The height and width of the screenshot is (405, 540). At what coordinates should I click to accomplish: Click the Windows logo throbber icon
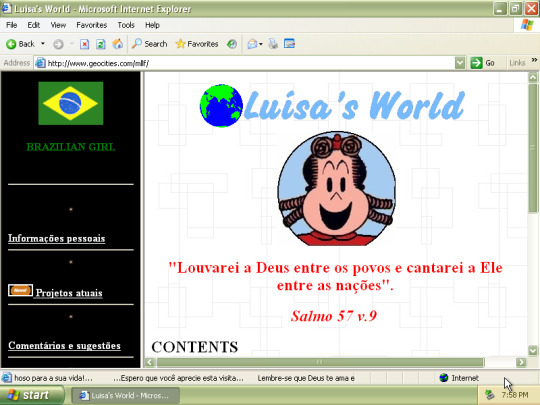coord(527,25)
